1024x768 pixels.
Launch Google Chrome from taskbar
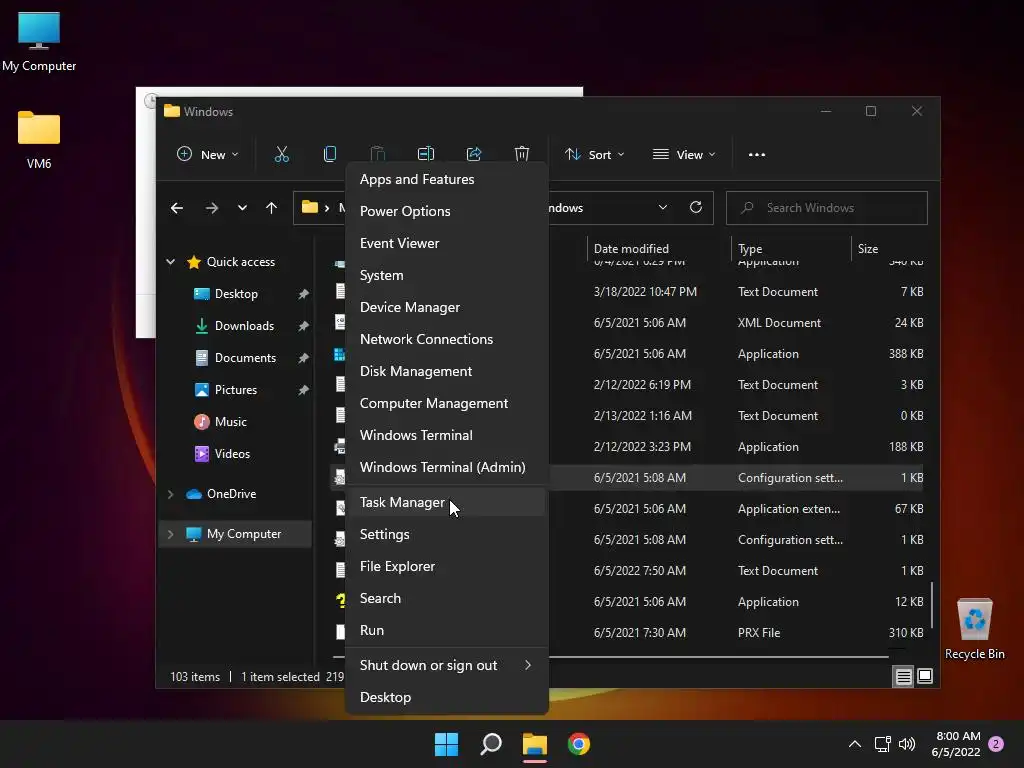tap(579, 744)
